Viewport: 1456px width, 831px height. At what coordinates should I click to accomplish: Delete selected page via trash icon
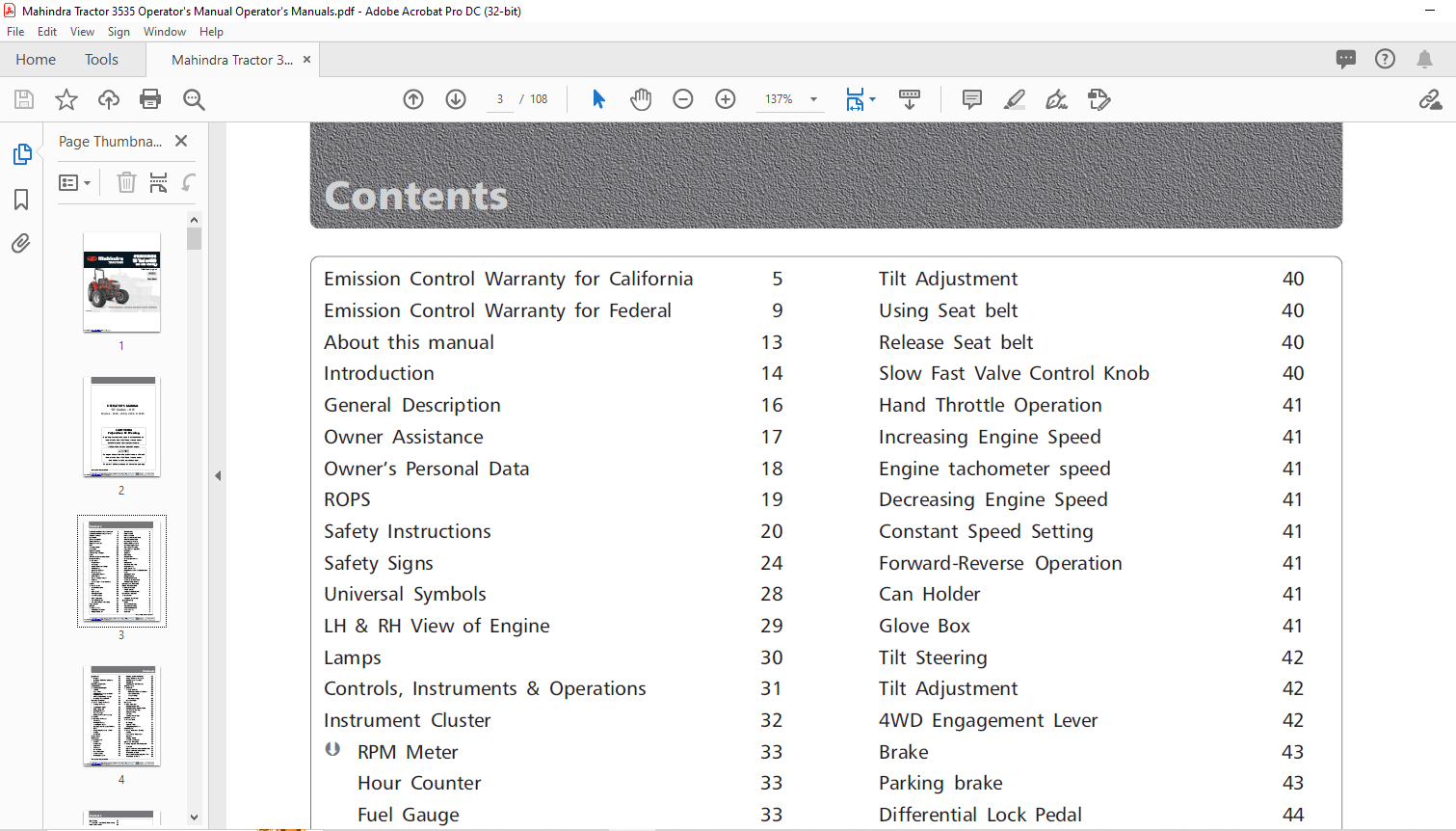[x=126, y=182]
